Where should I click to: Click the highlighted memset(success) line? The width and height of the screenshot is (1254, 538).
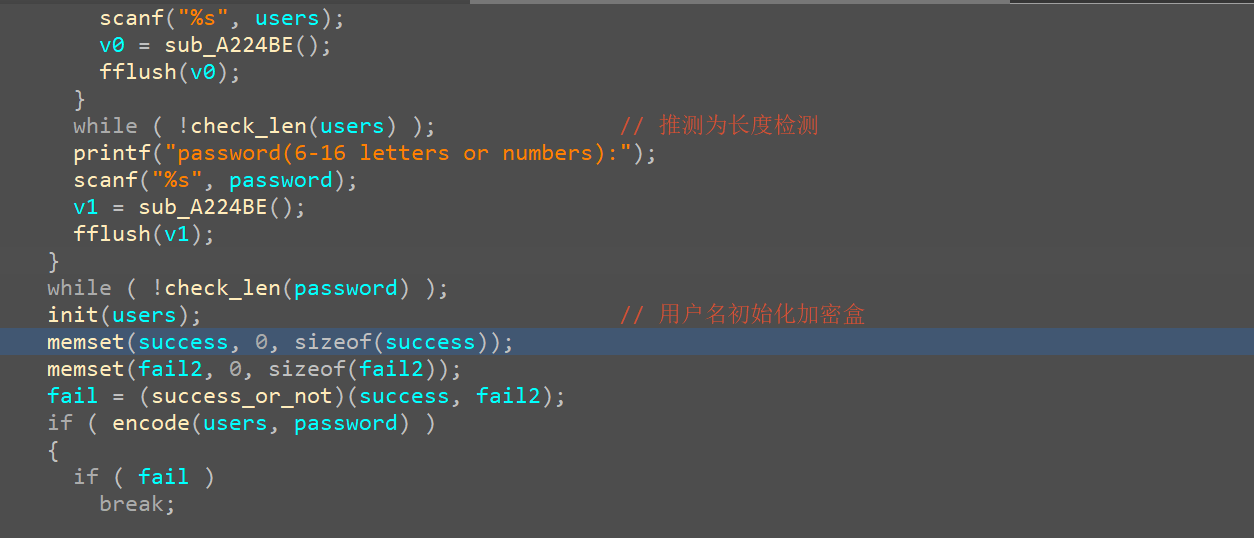click(280, 342)
